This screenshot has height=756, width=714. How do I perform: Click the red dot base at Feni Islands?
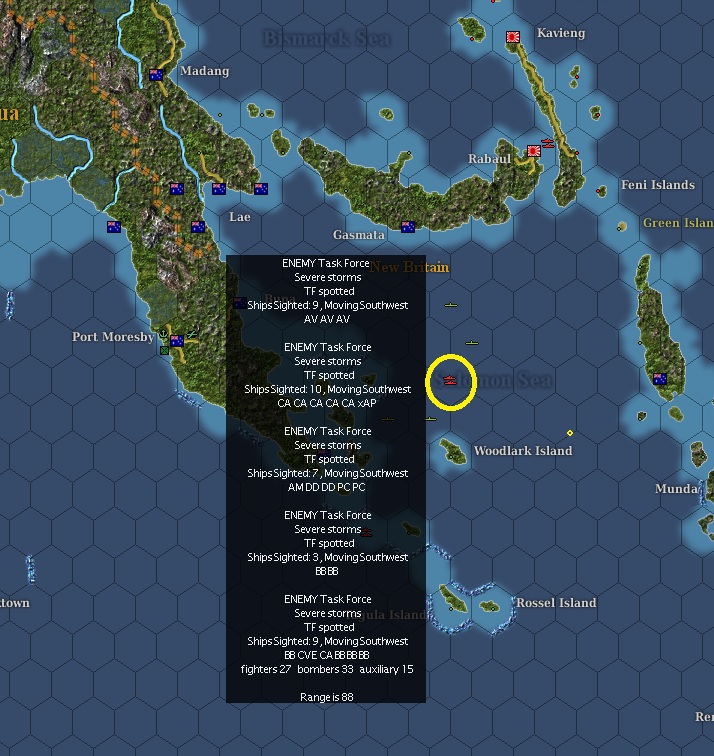(598, 191)
